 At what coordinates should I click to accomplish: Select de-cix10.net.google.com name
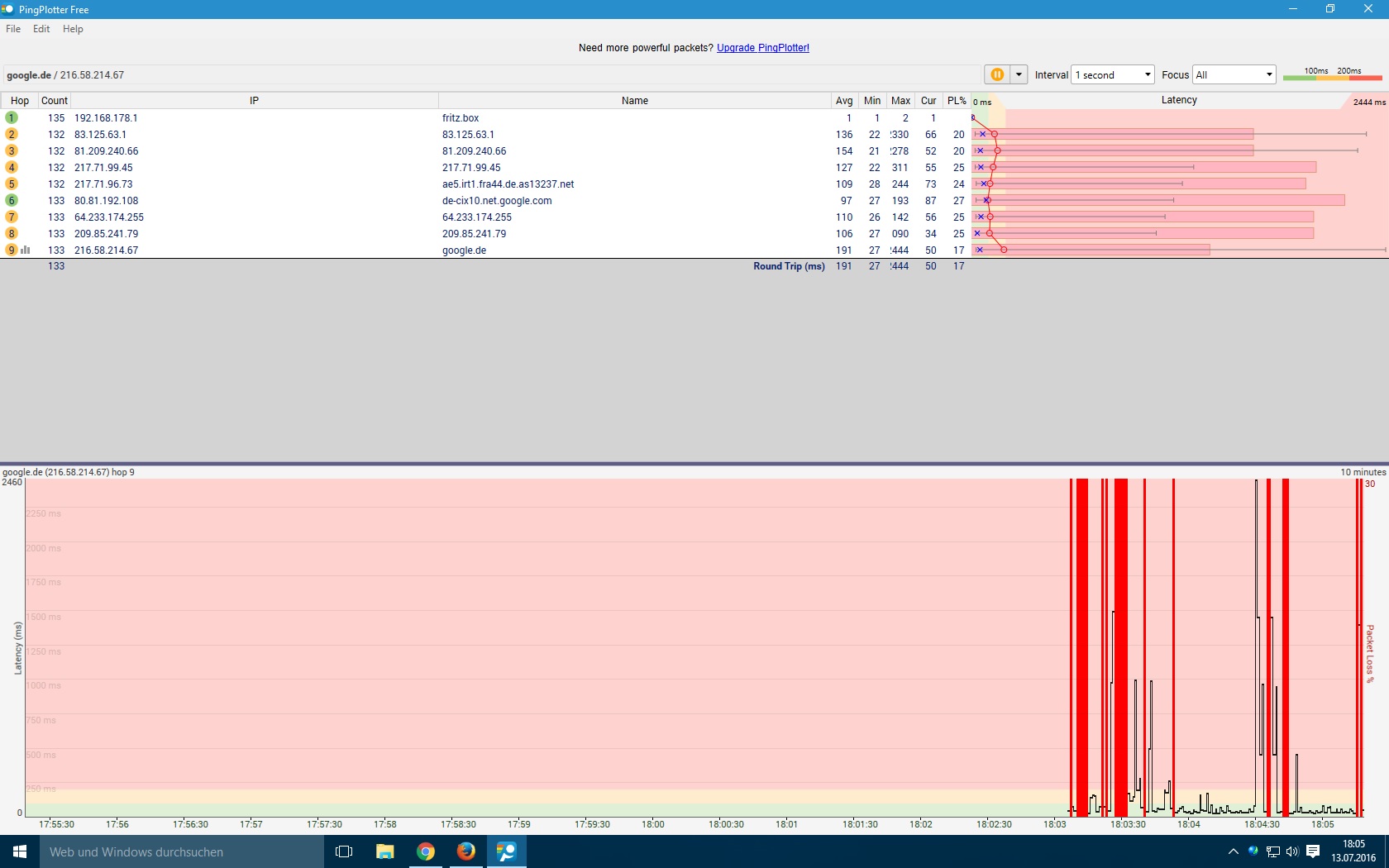point(497,201)
